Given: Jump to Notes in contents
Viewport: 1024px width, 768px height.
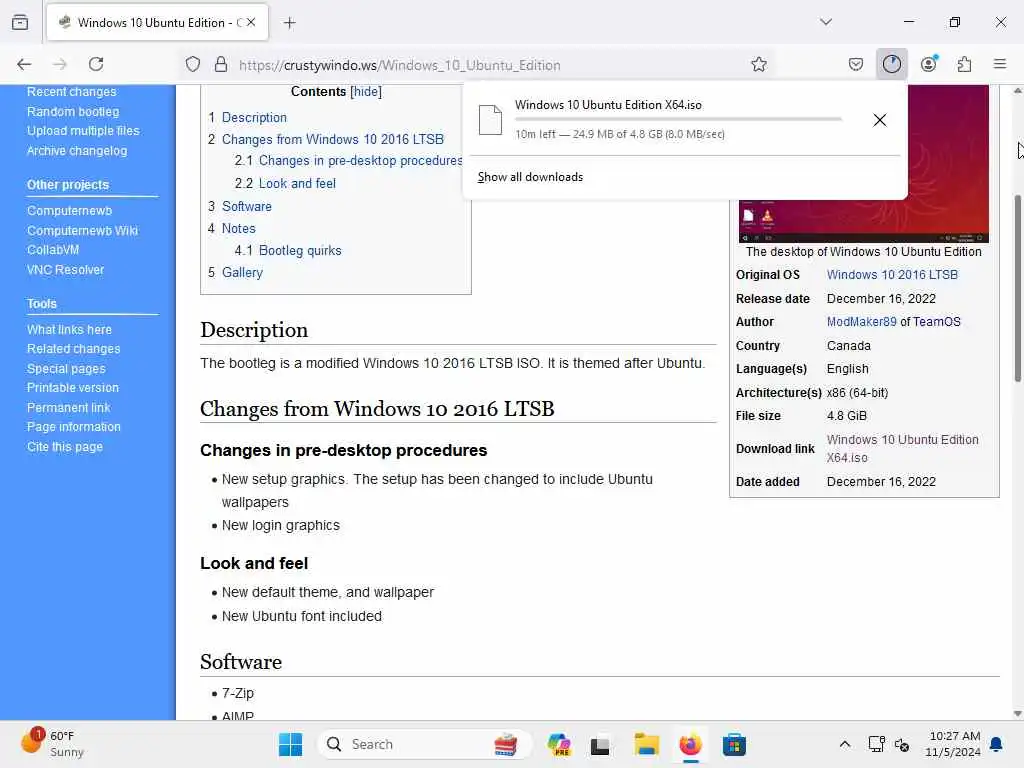Looking at the screenshot, I should pos(238,229).
